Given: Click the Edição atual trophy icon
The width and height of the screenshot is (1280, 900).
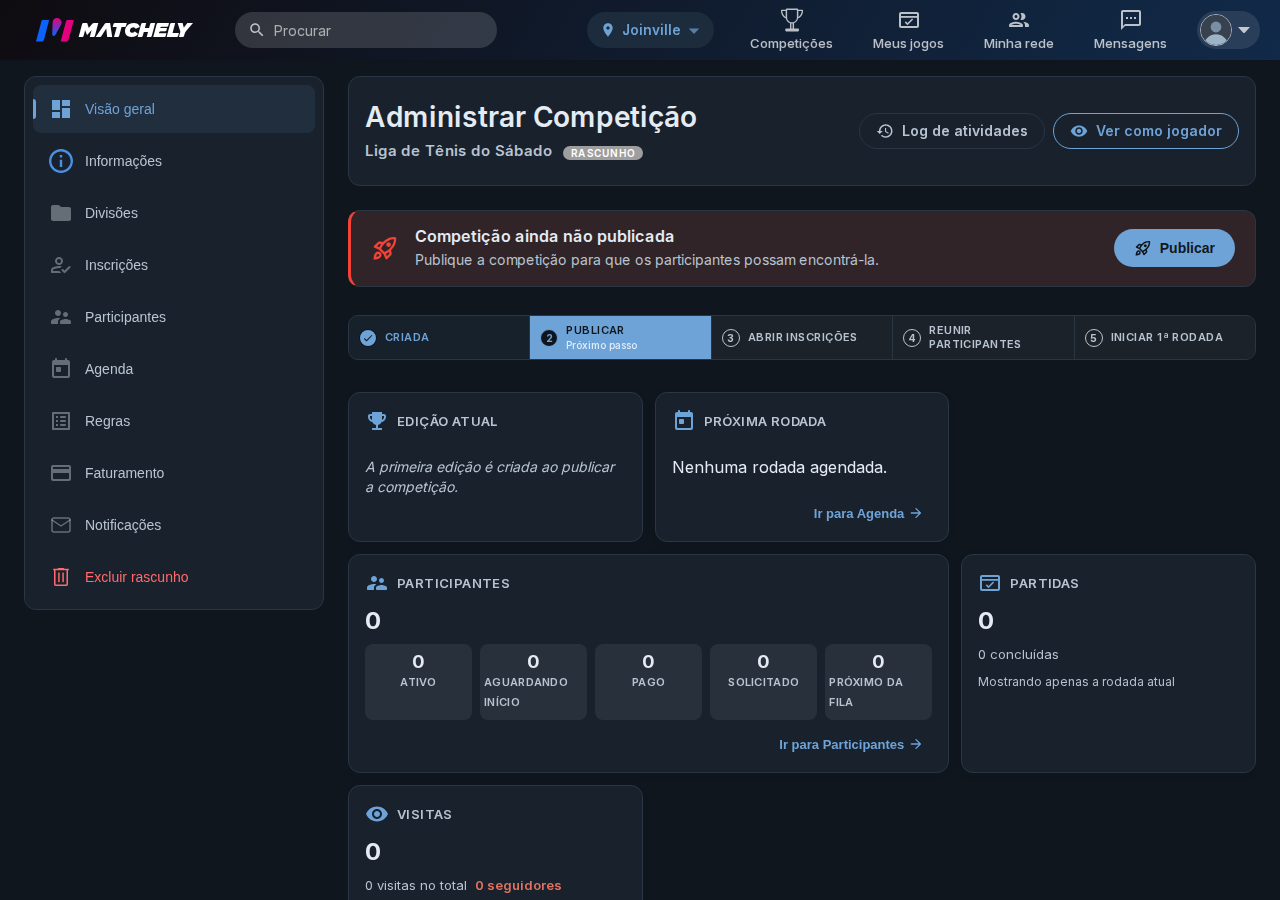Looking at the screenshot, I should (x=377, y=421).
